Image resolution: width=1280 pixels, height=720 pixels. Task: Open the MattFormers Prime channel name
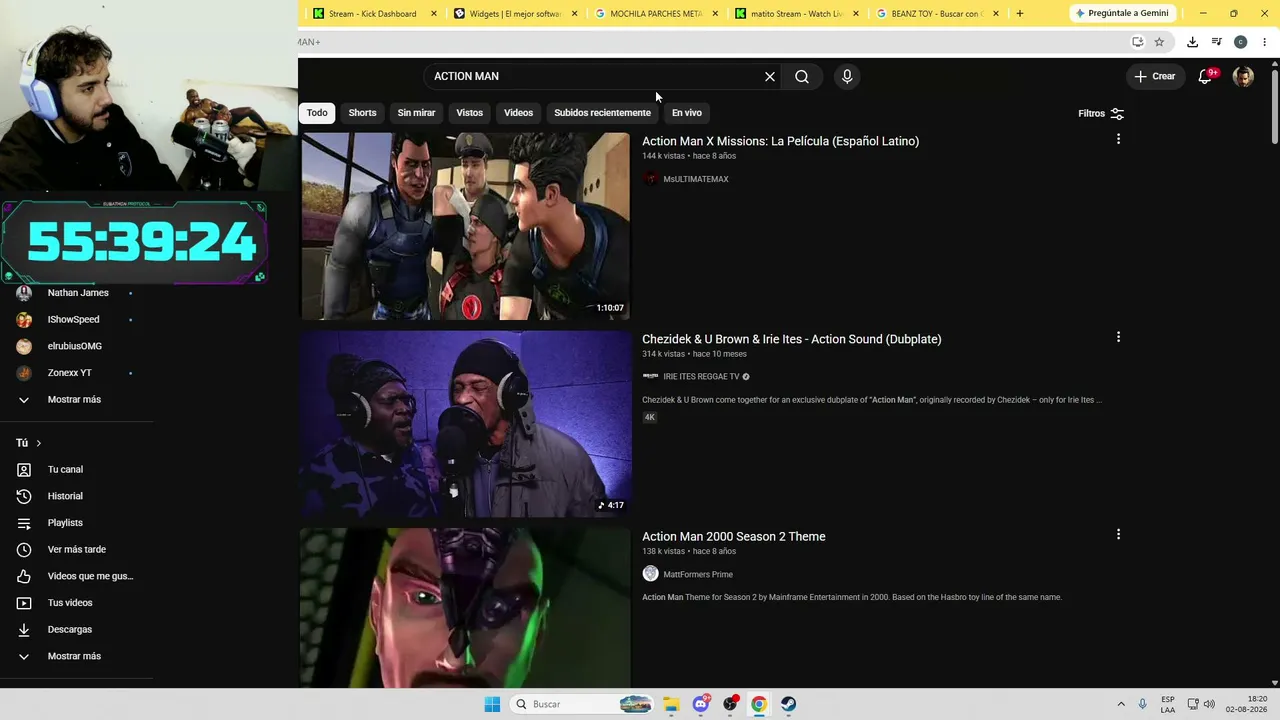tap(698, 575)
